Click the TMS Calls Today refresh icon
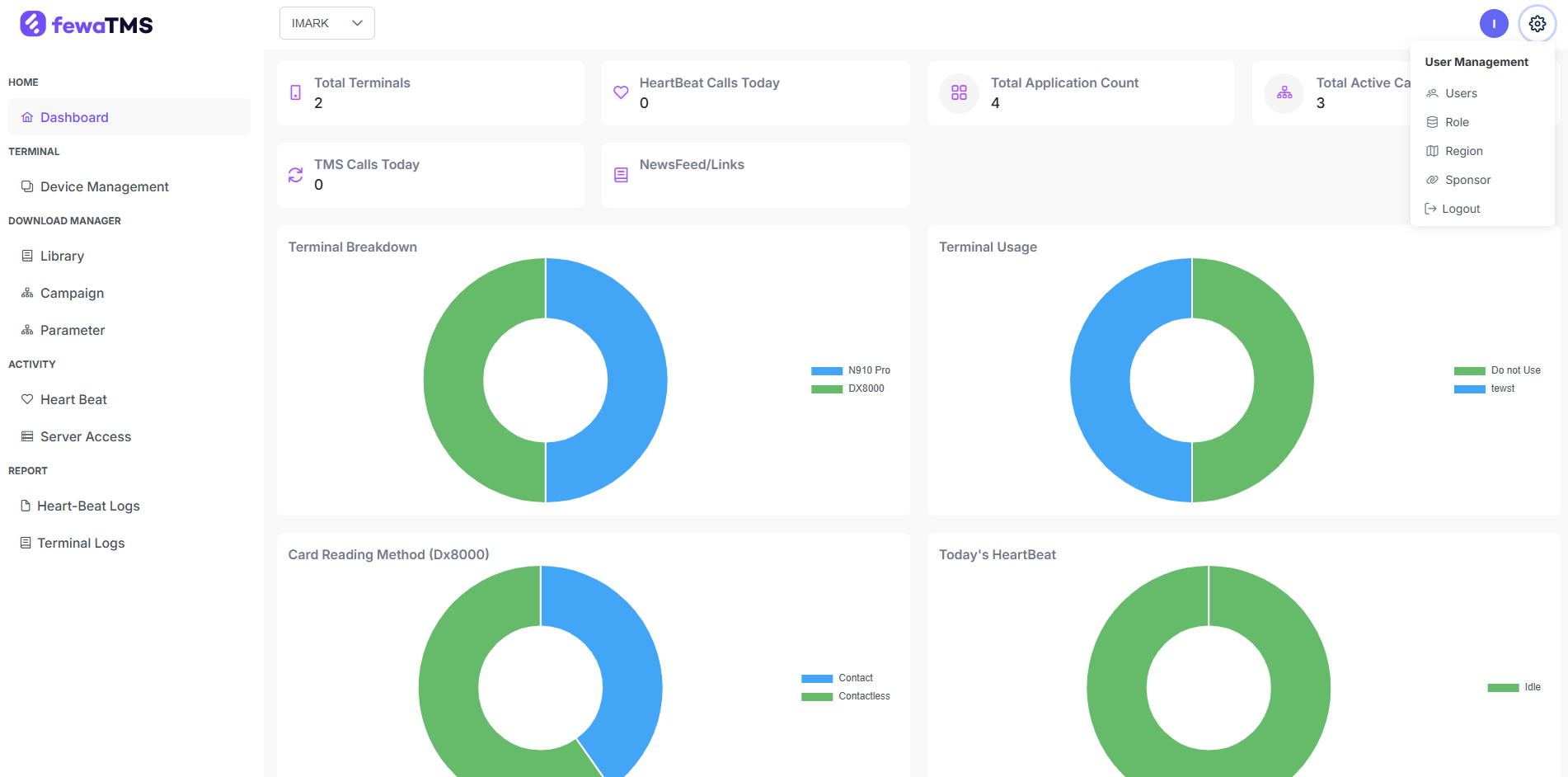This screenshot has width=1568, height=777. [295, 175]
